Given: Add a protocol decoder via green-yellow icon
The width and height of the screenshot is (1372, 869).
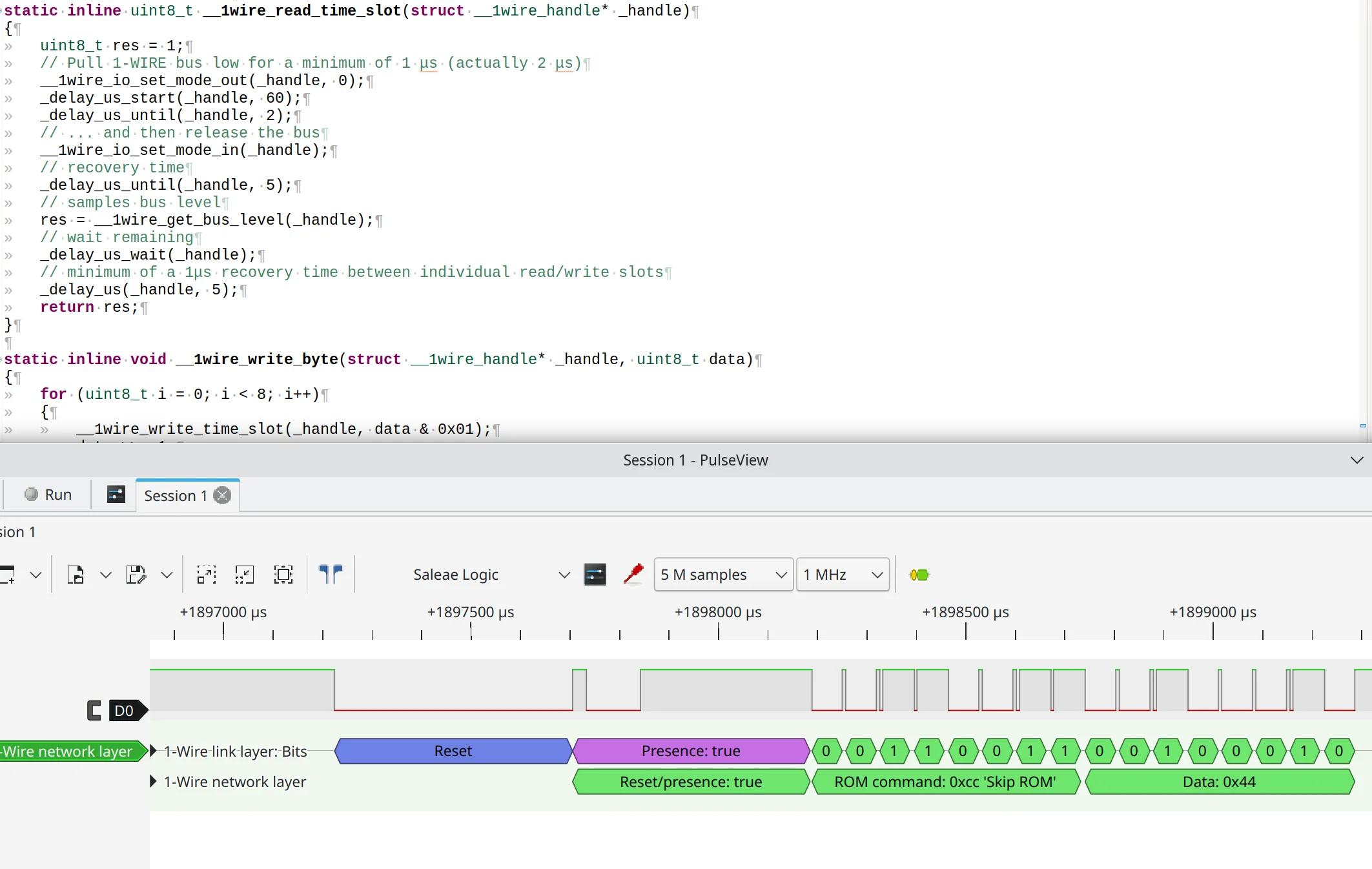Looking at the screenshot, I should [919, 575].
